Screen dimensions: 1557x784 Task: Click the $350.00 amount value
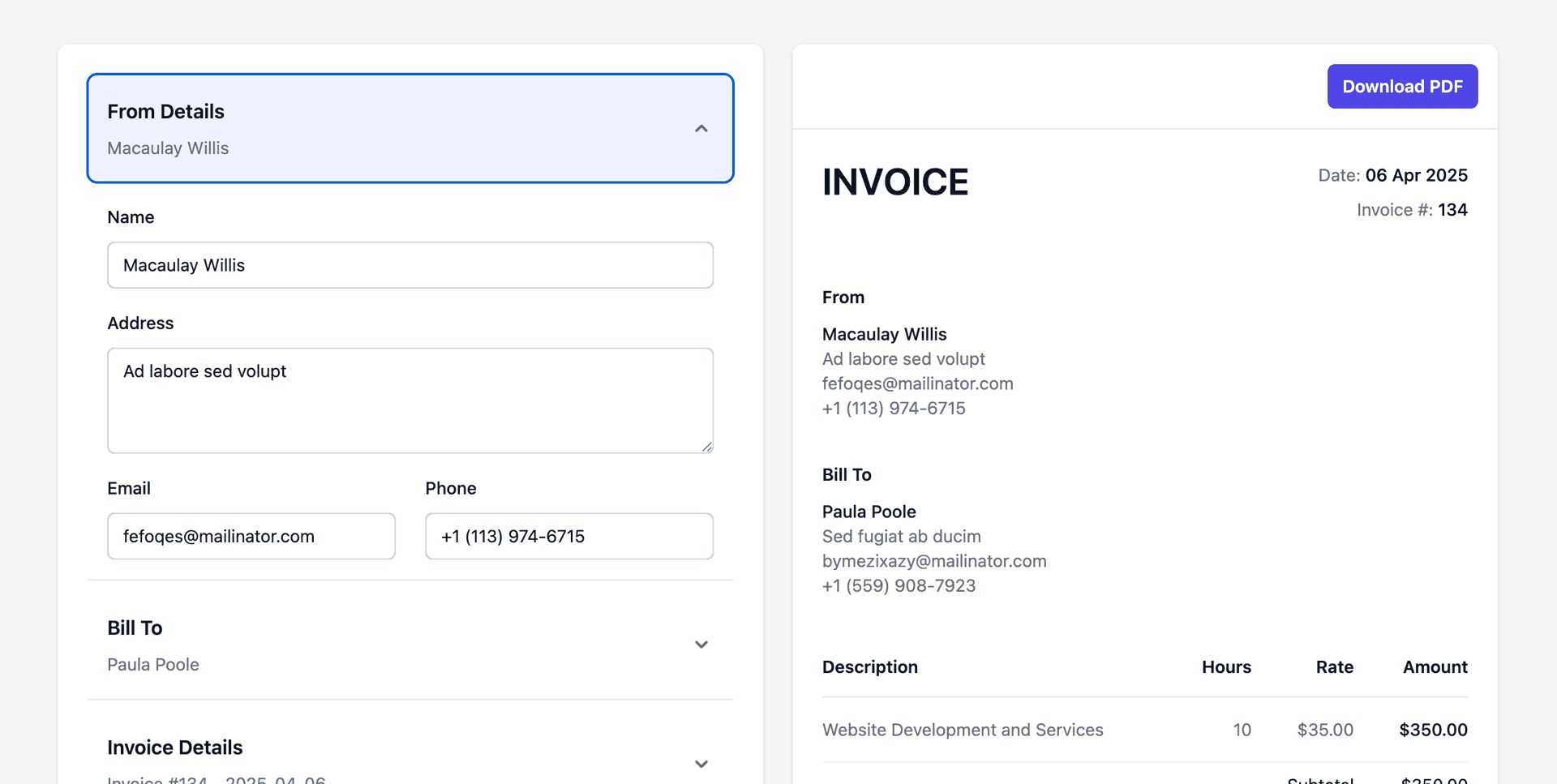tap(1433, 730)
